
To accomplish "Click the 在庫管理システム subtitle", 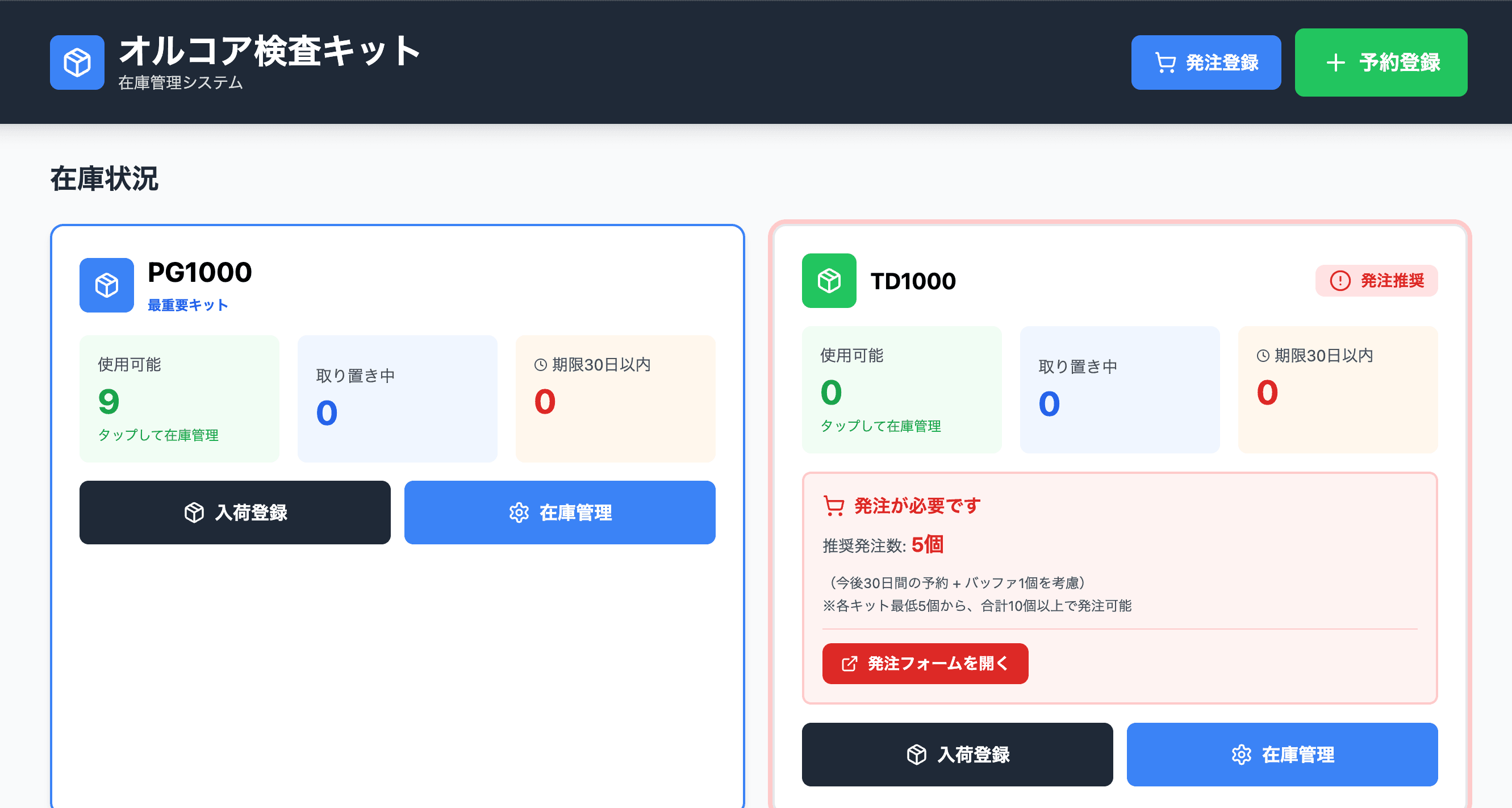I will 180,83.
